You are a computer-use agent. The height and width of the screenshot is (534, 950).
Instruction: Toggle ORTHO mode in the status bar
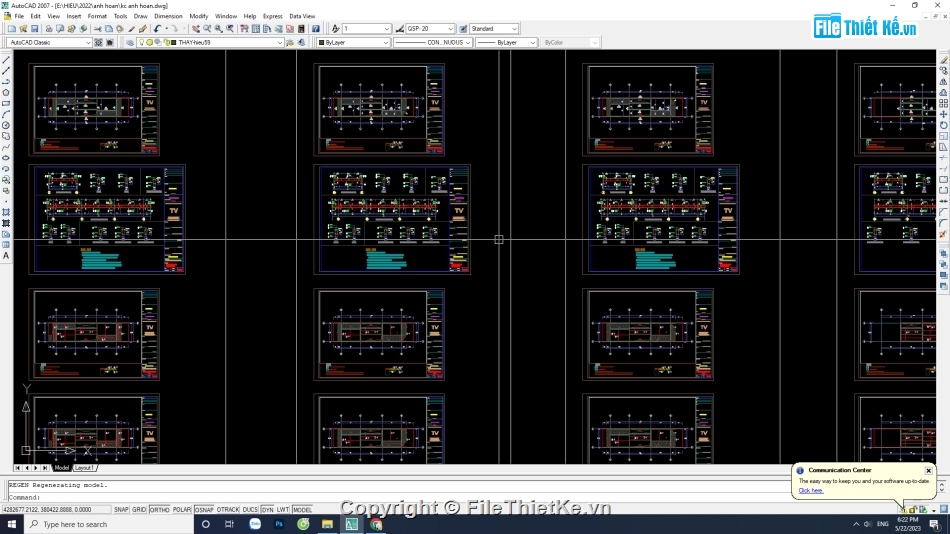pyautogui.click(x=159, y=510)
